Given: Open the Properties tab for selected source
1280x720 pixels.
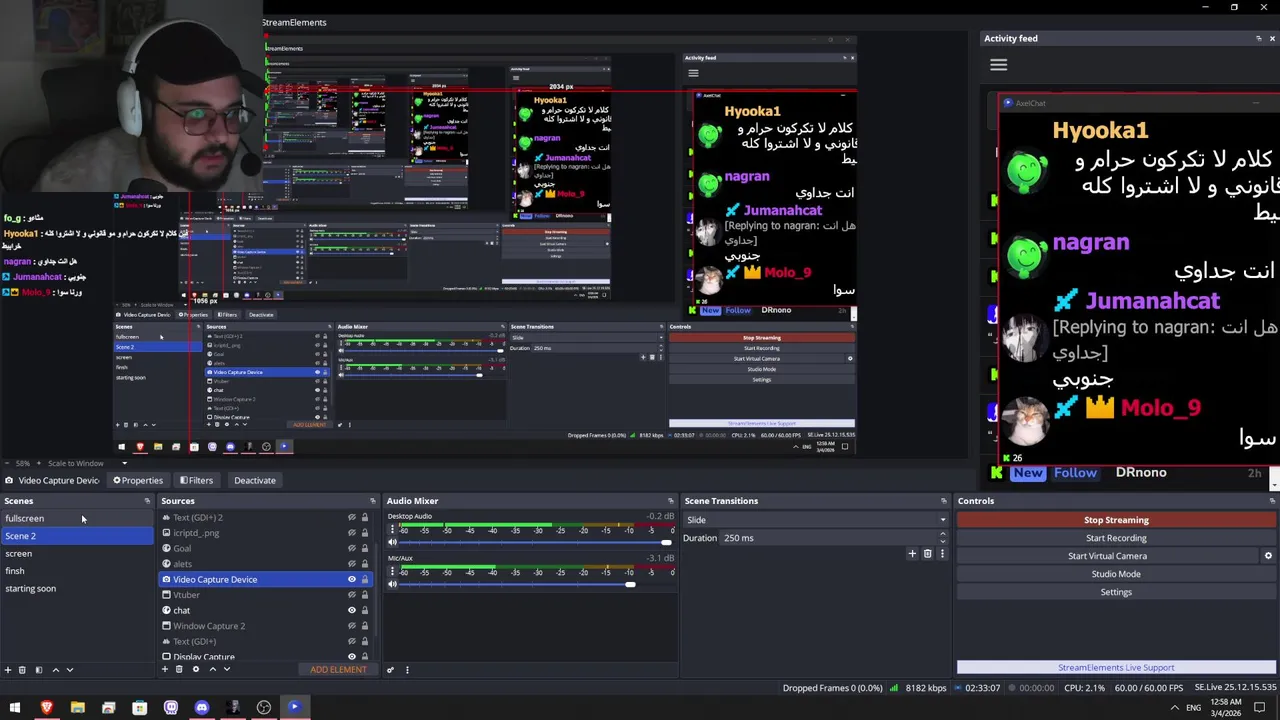Looking at the screenshot, I should click(x=138, y=481).
